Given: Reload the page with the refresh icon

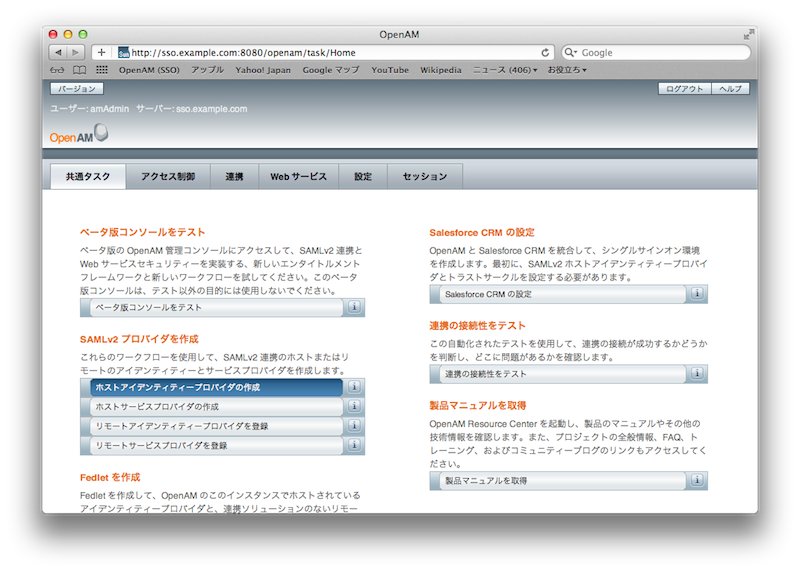Looking at the screenshot, I should [x=545, y=52].
